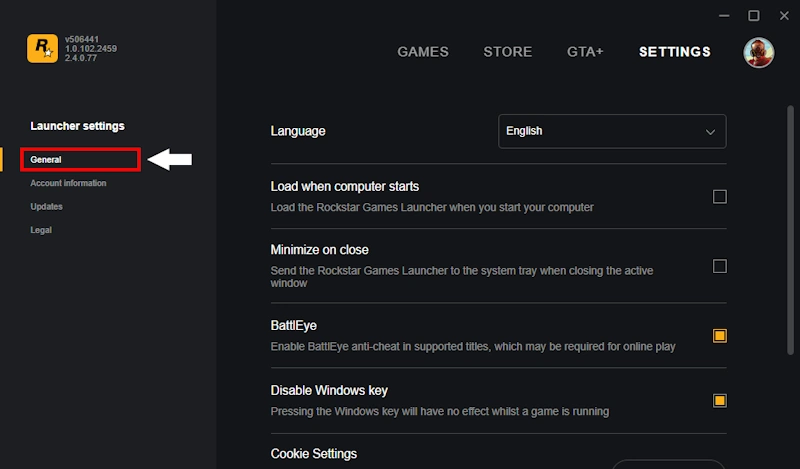Close the launcher window
Image resolution: width=800 pixels, height=469 pixels.
click(784, 16)
